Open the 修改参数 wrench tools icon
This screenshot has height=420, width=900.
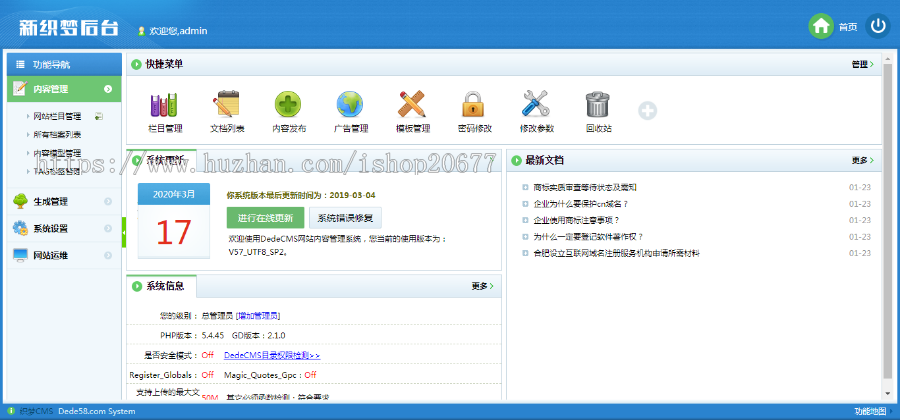click(x=536, y=104)
